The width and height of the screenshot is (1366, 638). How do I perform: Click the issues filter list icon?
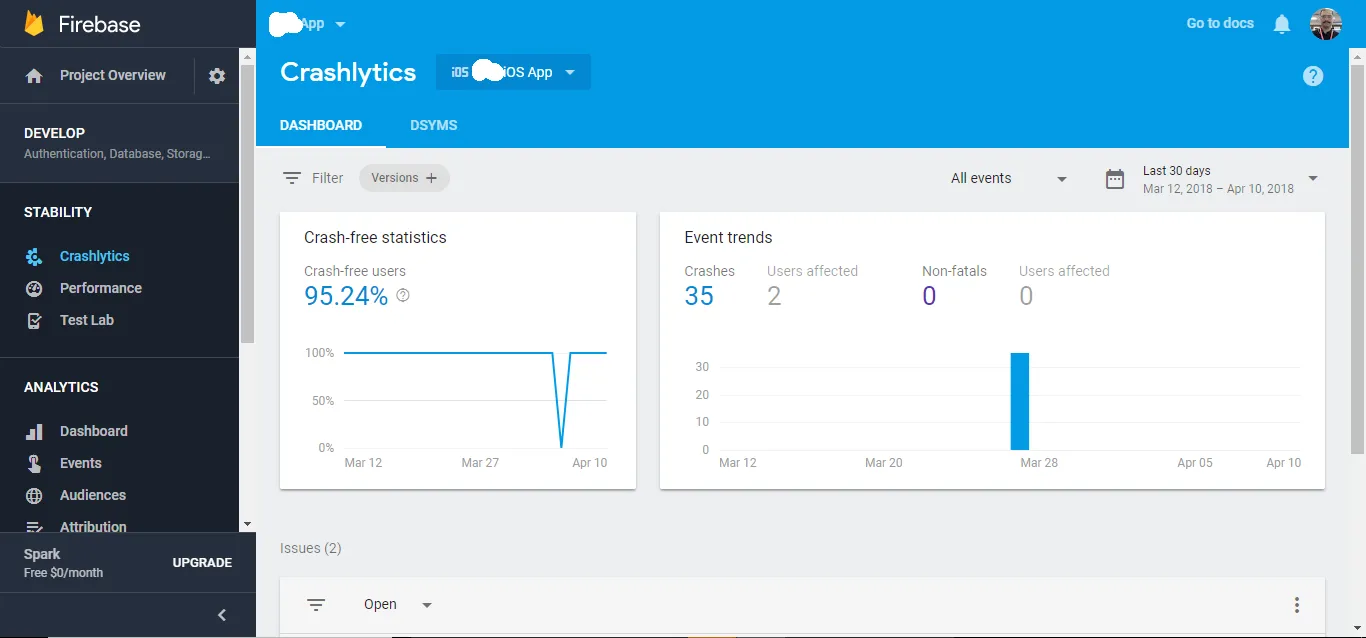[x=316, y=605]
